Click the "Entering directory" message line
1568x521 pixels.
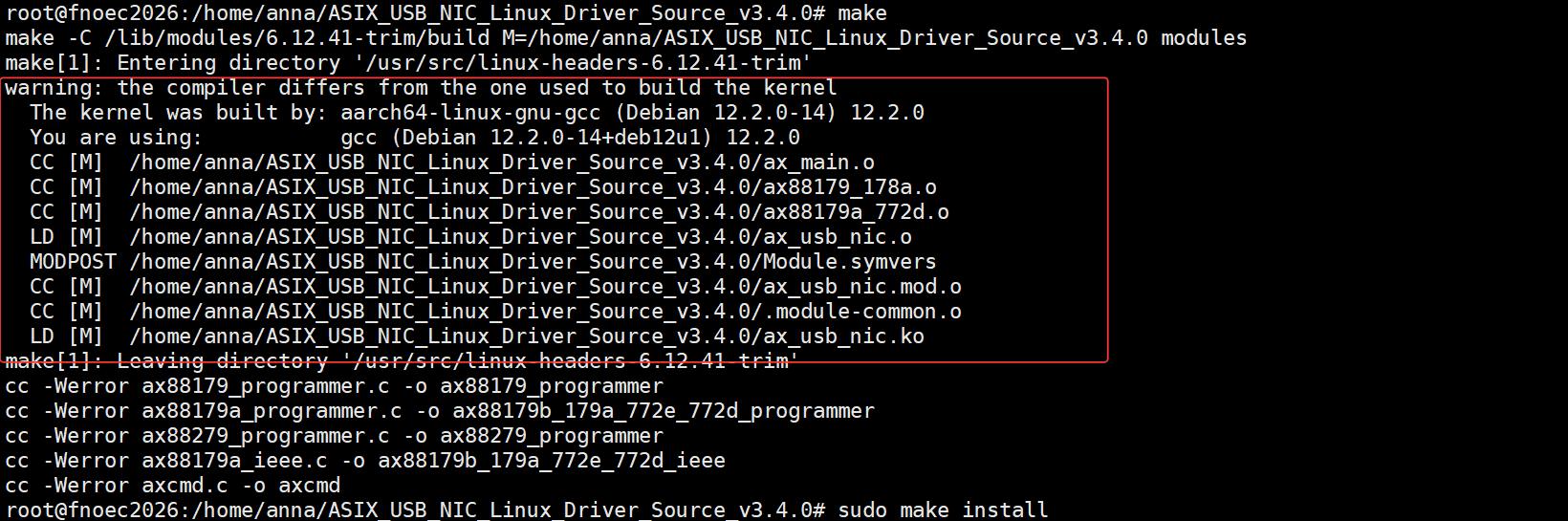pos(408,63)
